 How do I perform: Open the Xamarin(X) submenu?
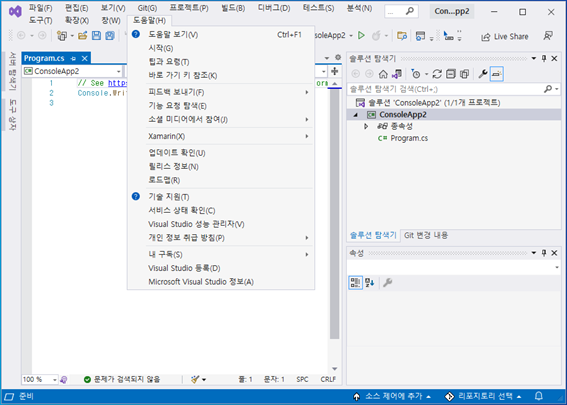(x=221, y=136)
